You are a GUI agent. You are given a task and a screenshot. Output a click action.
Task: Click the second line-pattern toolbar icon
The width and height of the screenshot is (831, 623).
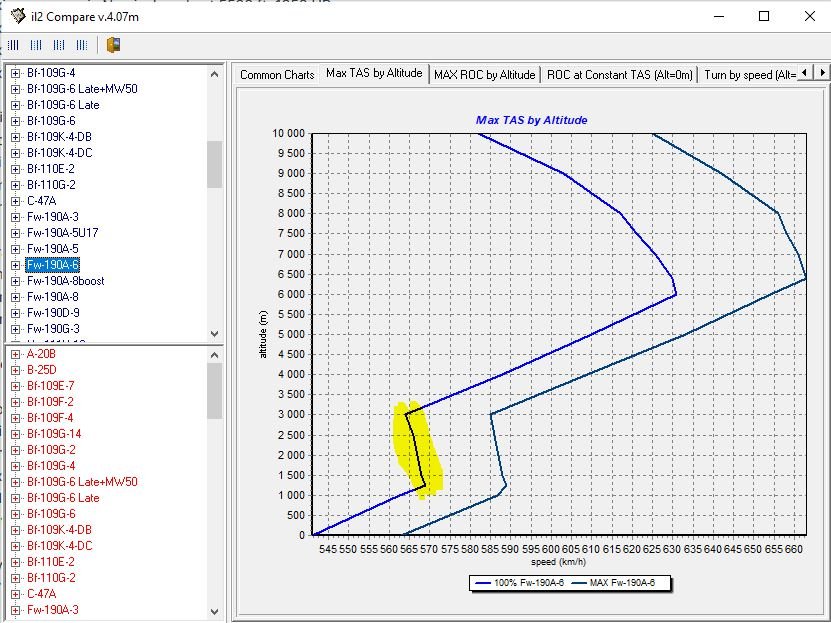tap(36, 45)
